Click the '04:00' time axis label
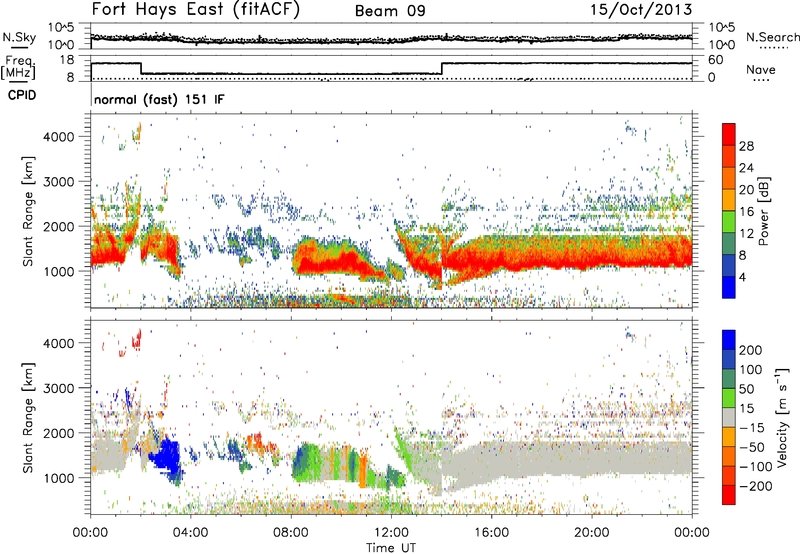The image size is (800, 554). coord(190,533)
